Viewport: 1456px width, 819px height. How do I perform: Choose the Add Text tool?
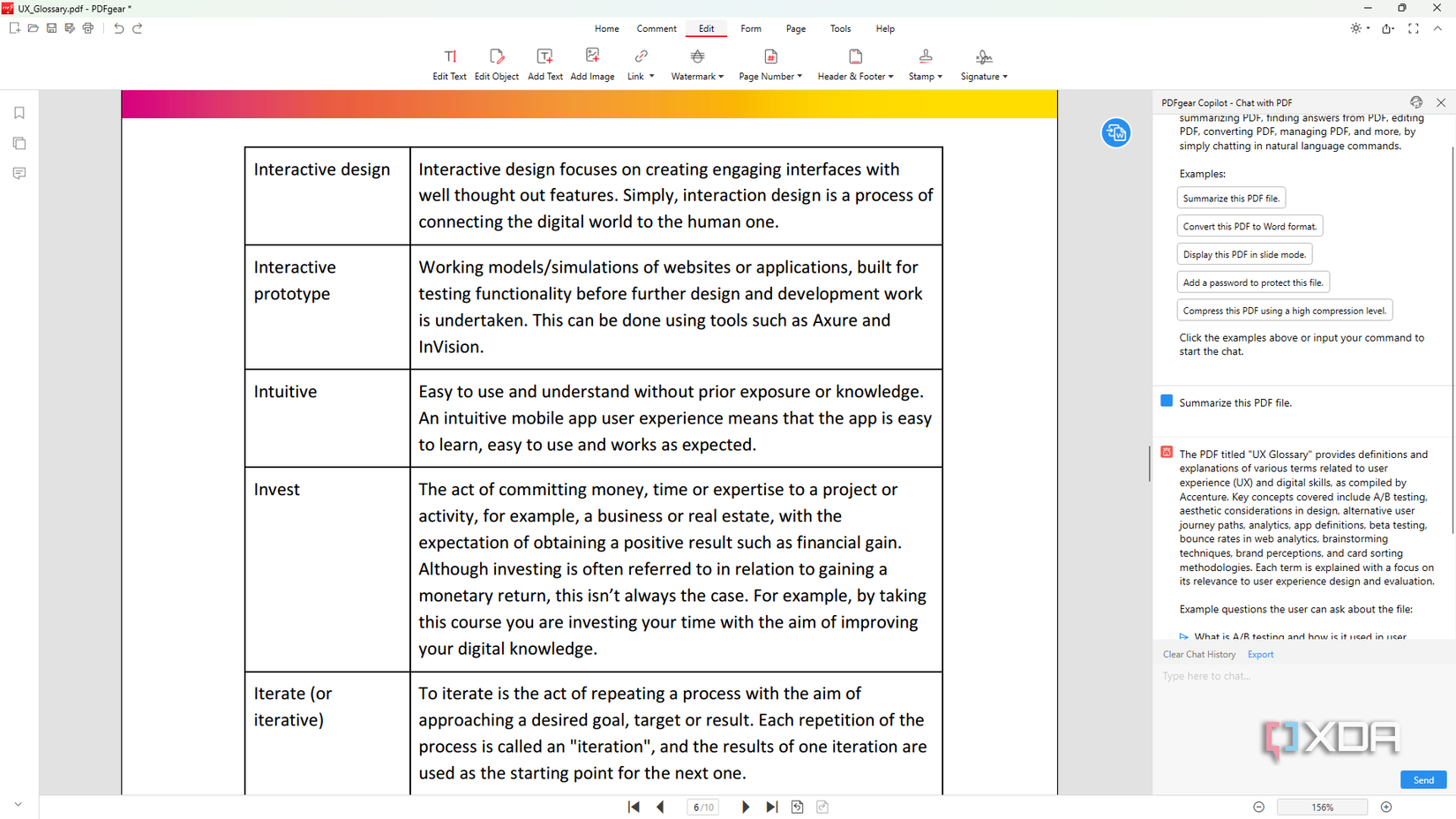click(x=545, y=64)
